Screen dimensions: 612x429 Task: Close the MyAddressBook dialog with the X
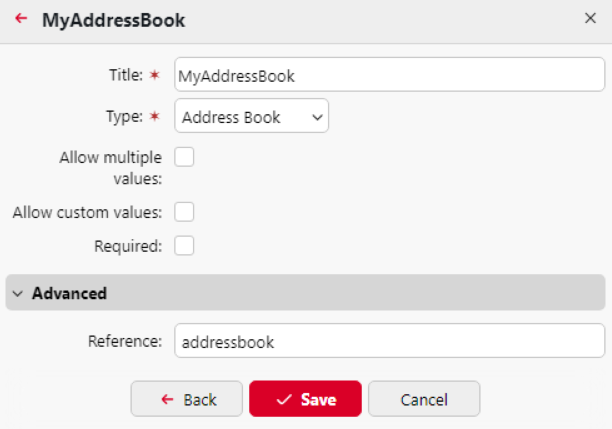[x=590, y=19]
